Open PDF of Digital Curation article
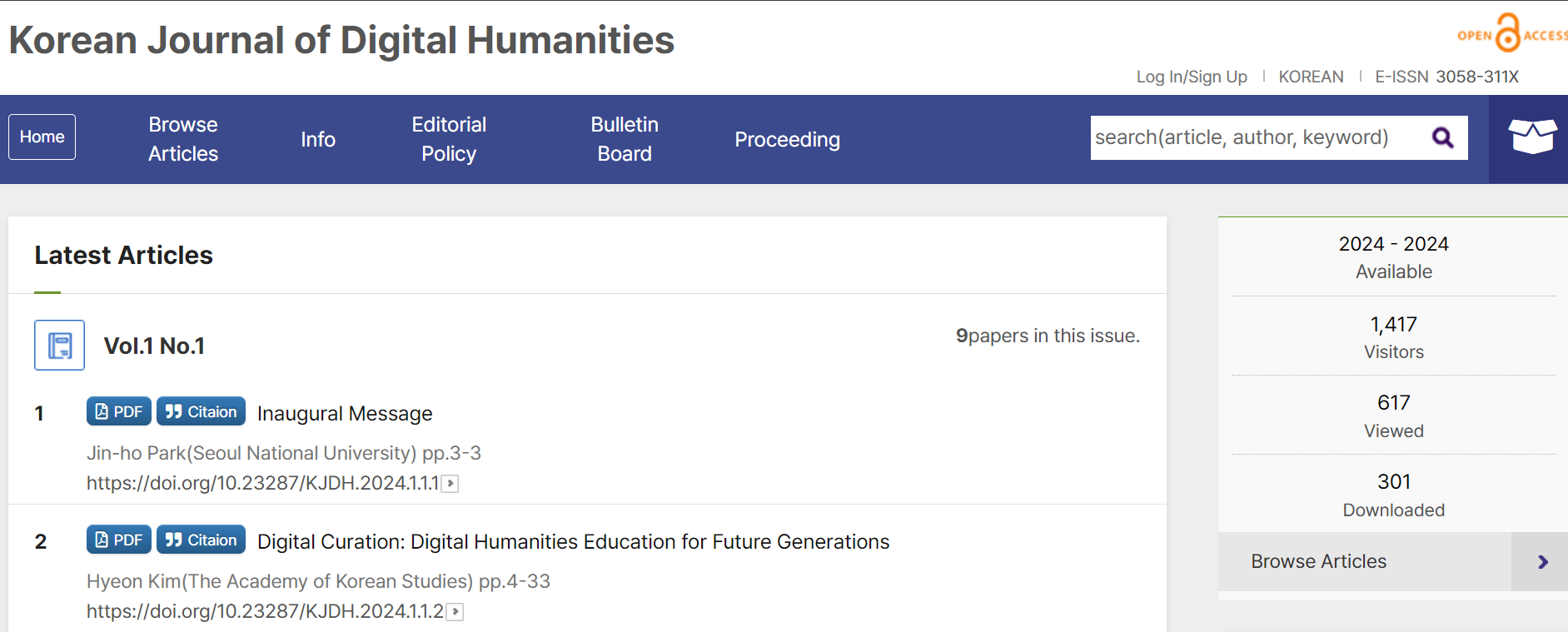 [119, 540]
